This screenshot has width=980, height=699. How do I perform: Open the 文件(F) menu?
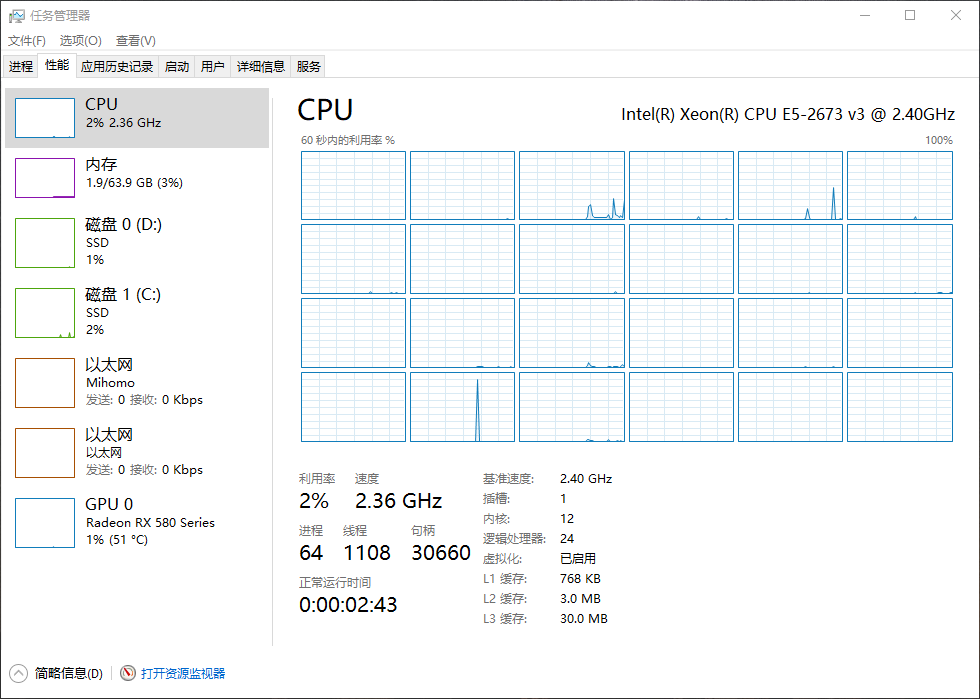click(27, 41)
